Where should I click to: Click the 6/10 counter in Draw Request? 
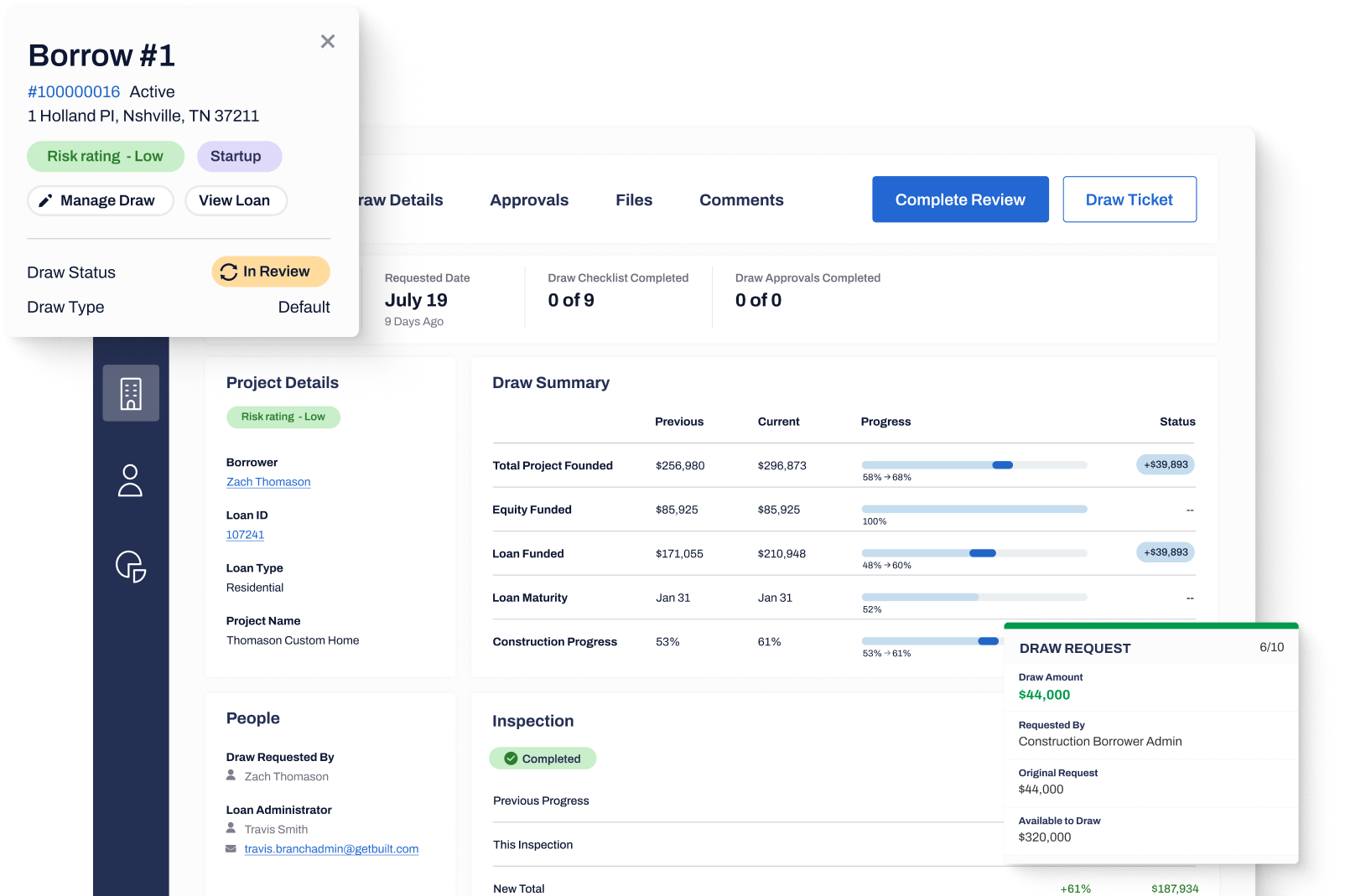(x=1271, y=647)
